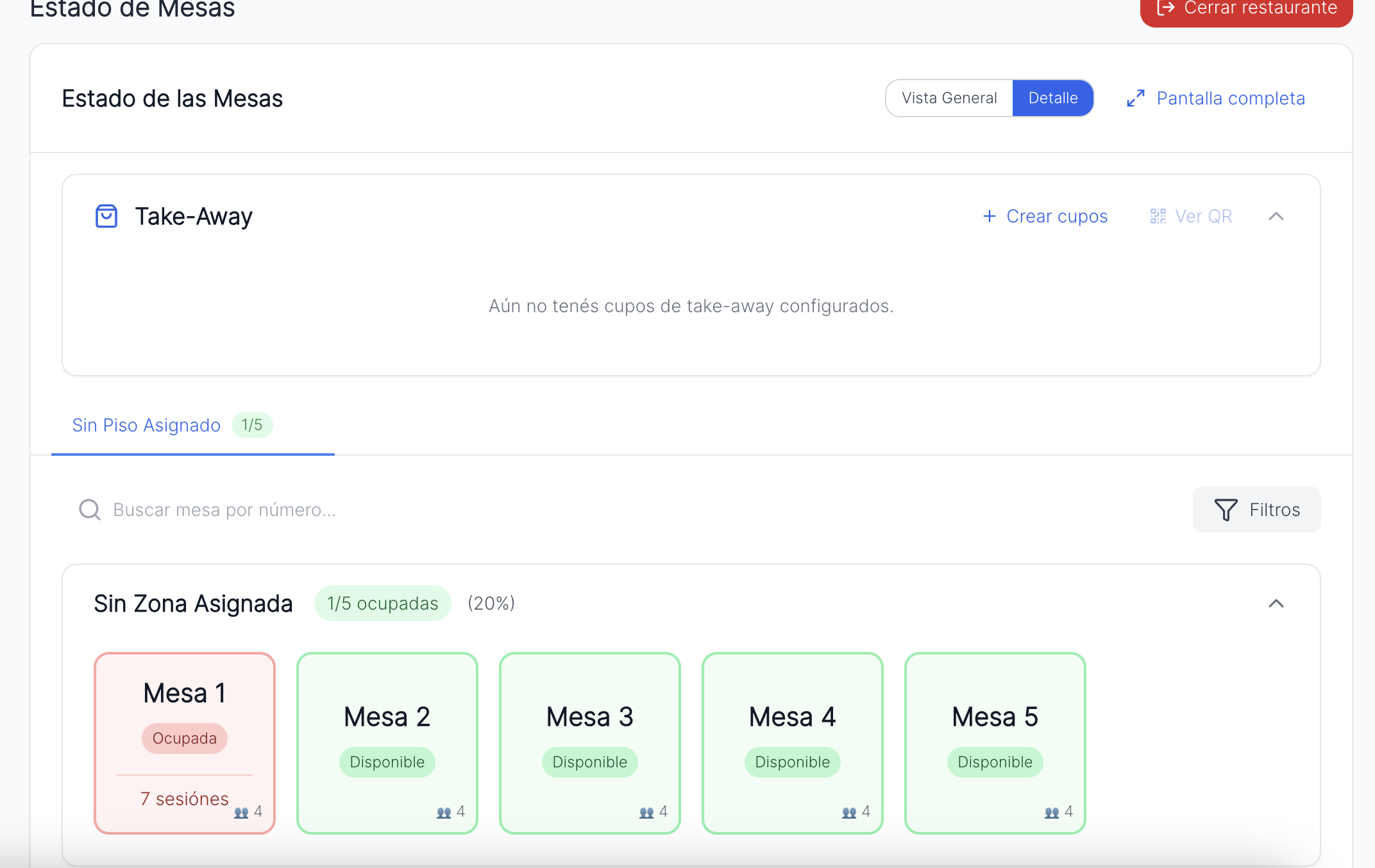Click the QR code icon
Image resolution: width=1375 pixels, height=868 pixels.
click(x=1158, y=216)
